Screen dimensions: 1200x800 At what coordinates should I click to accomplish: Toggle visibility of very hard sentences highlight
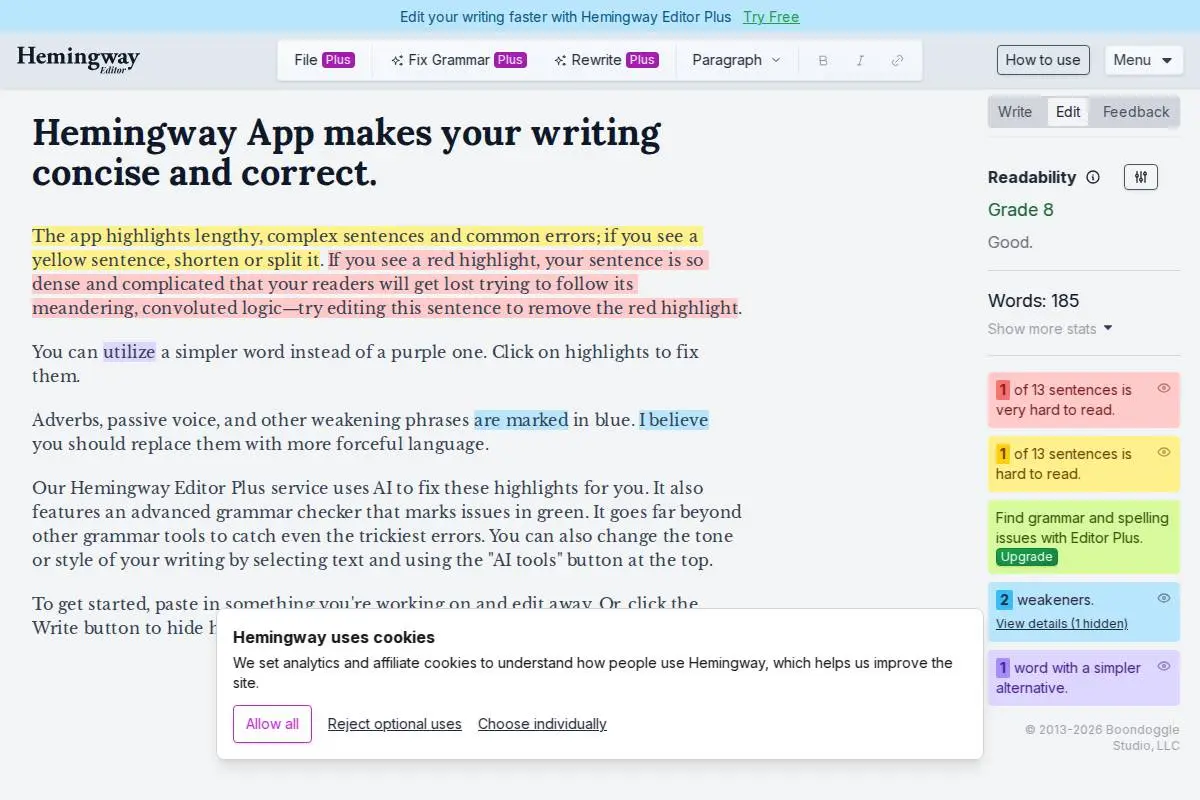[x=1164, y=388]
